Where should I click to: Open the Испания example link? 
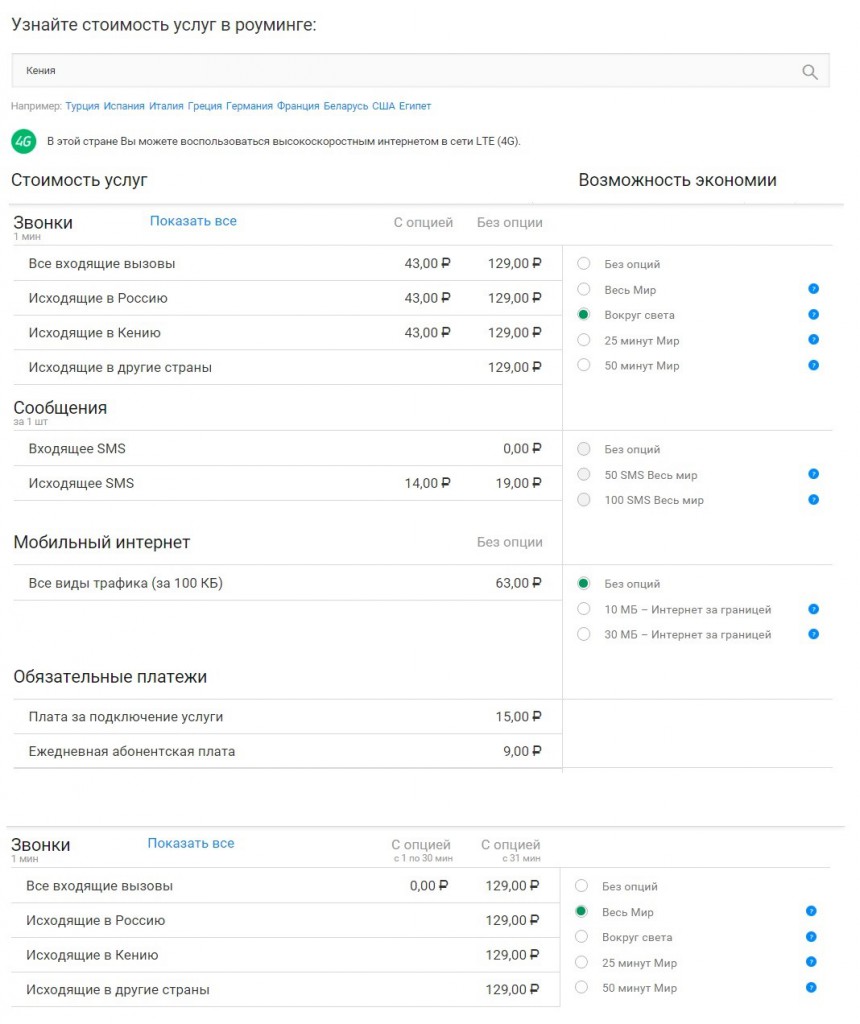click(124, 106)
